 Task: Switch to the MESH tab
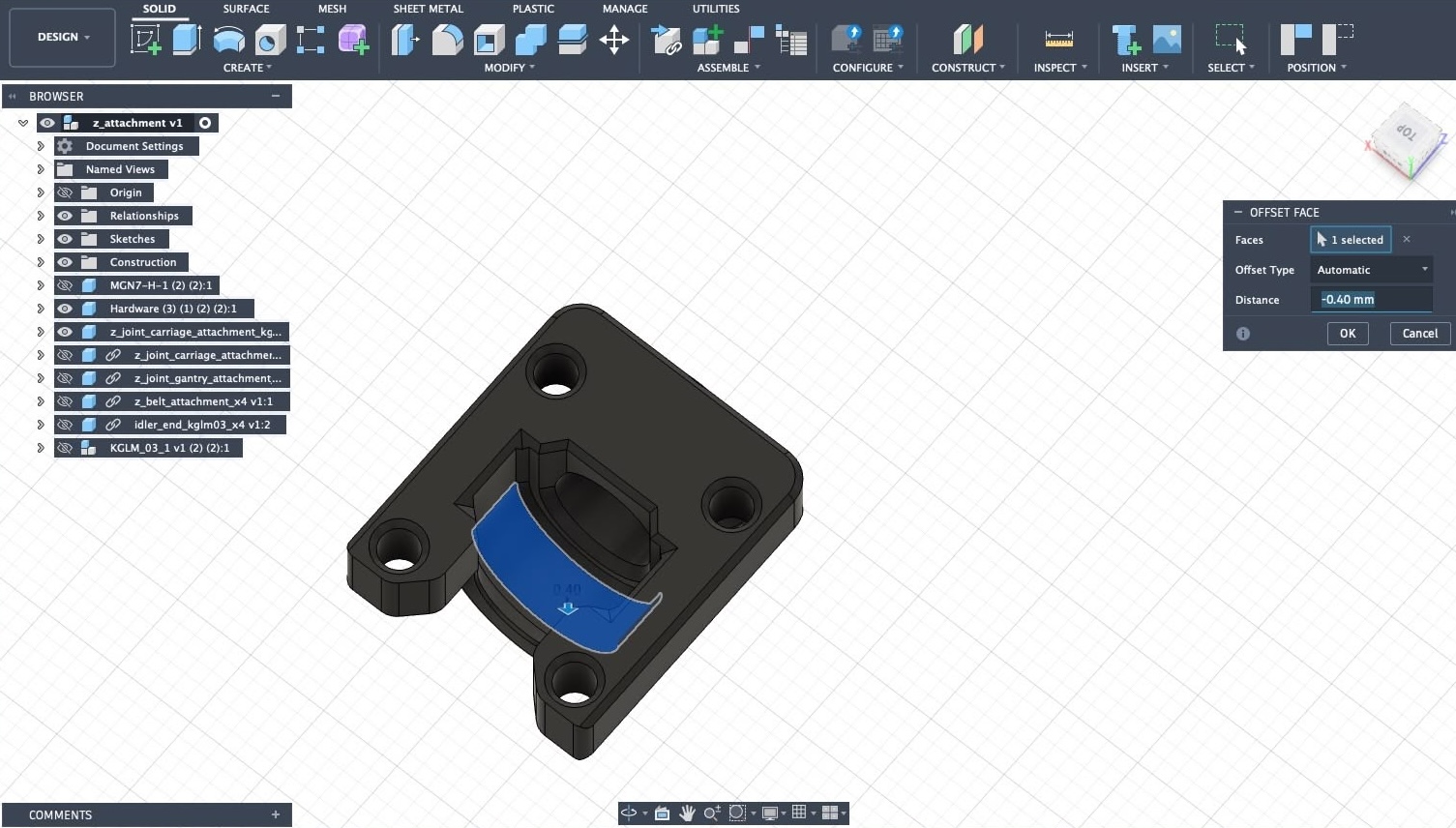(x=332, y=9)
